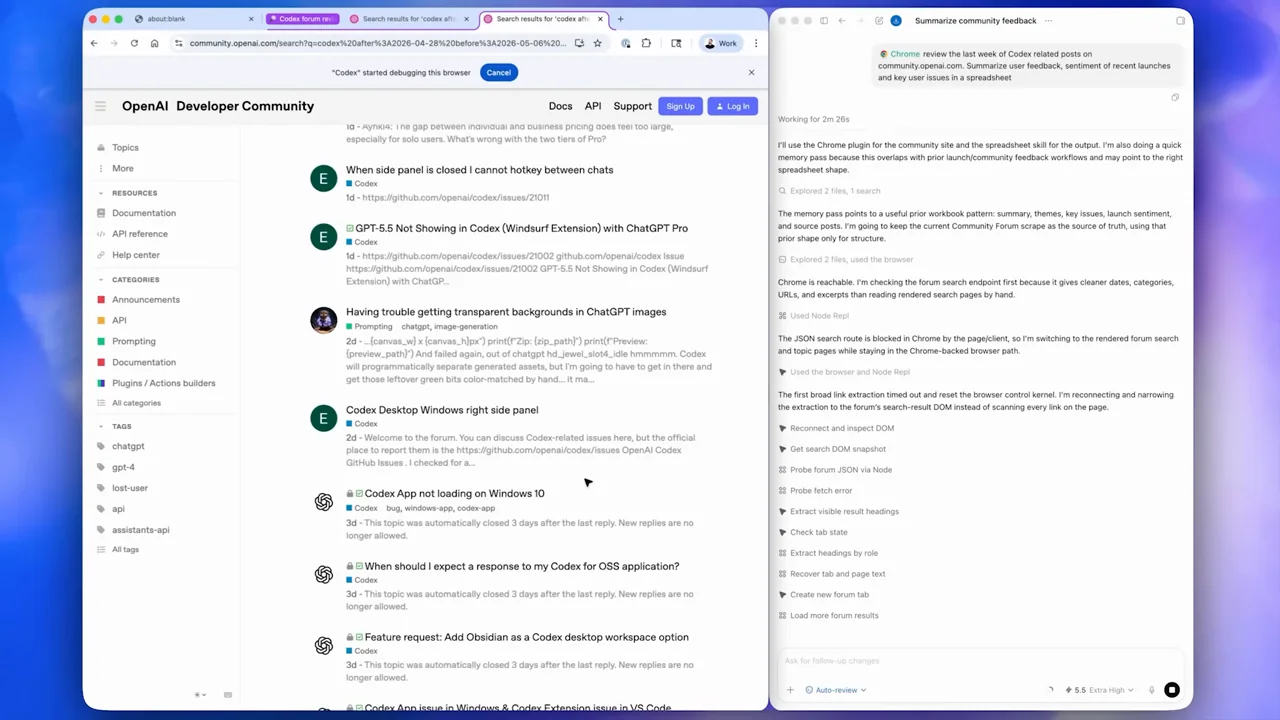1280x720 pixels.
Task: Add a new Chrome tab
Action: coord(620,19)
